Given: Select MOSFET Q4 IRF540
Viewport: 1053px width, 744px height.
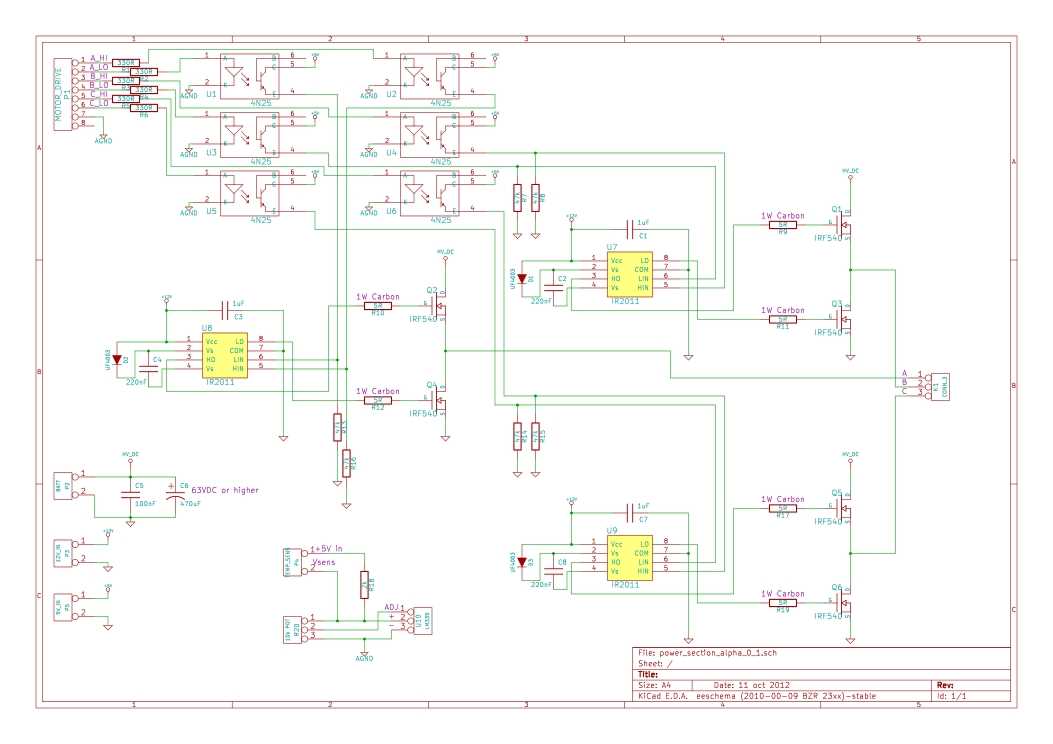Looking at the screenshot, I should coord(440,401).
